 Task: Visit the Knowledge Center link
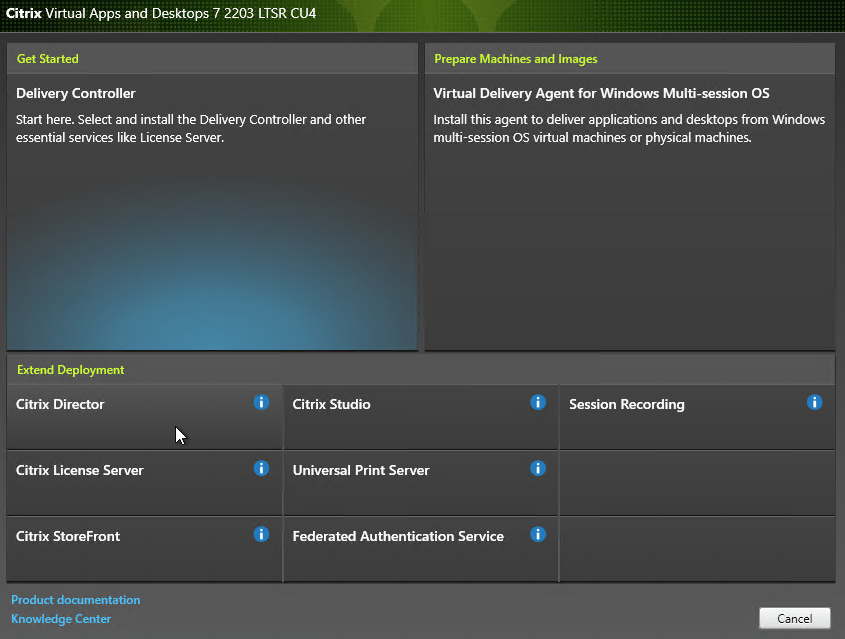(x=61, y=619)
